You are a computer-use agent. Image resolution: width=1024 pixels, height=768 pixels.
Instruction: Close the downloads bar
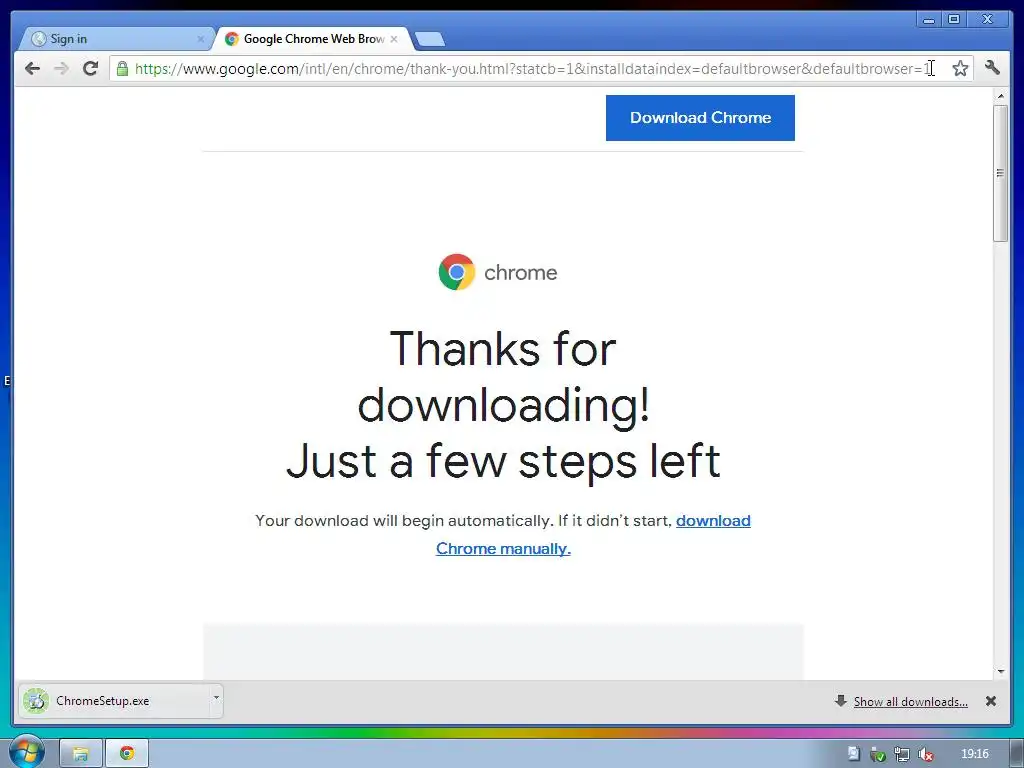click(991, 701)
